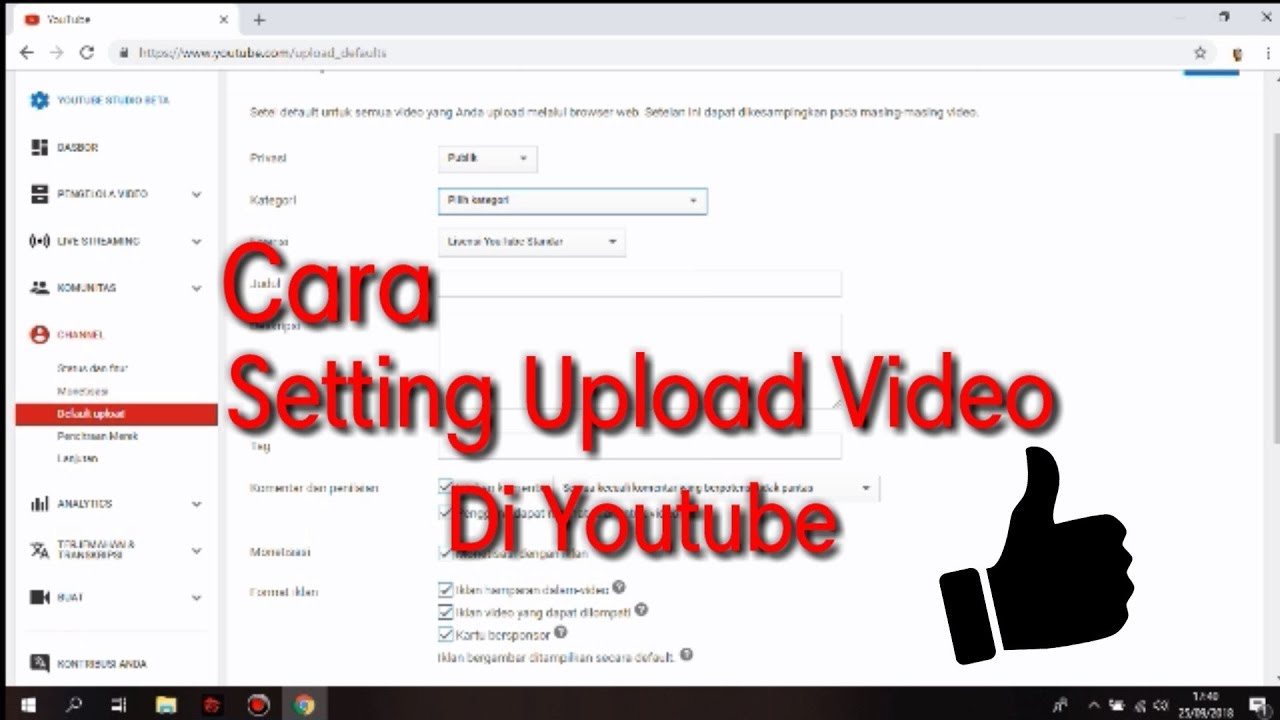The image size is (1280, 720).
Task: Expand the Pengelola Video section
Action: (196, 194)
